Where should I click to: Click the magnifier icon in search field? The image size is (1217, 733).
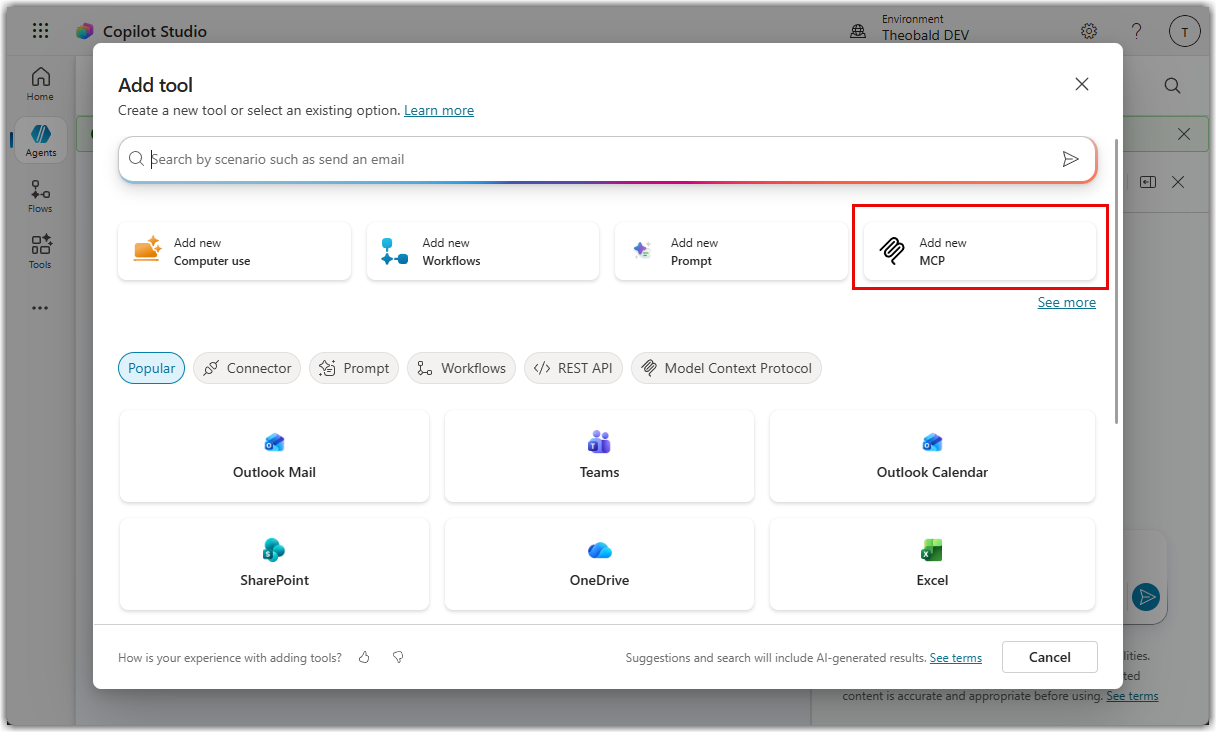click(x=136, y=159)
